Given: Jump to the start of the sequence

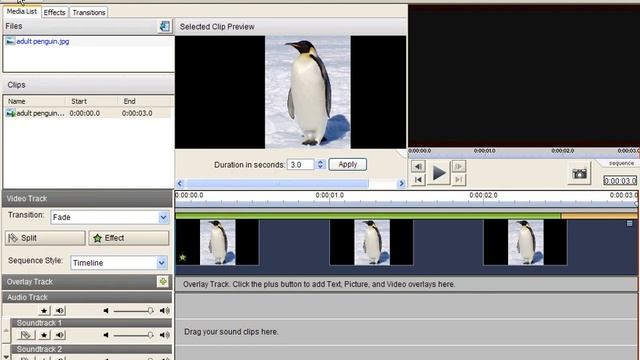Looking at the screenshot, I should tap(418, 180).
